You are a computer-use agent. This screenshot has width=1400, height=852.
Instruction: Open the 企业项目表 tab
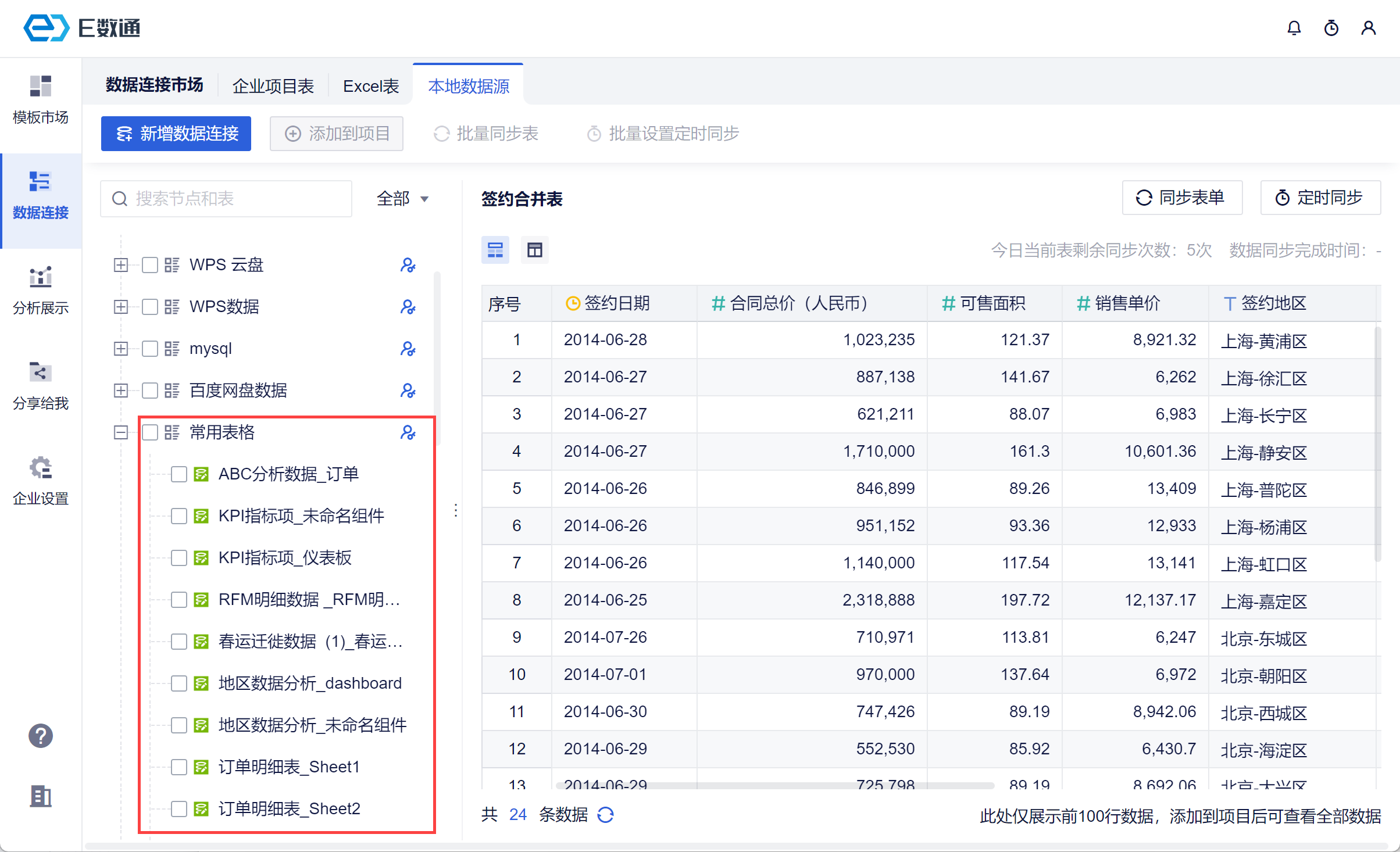(273, 86)
